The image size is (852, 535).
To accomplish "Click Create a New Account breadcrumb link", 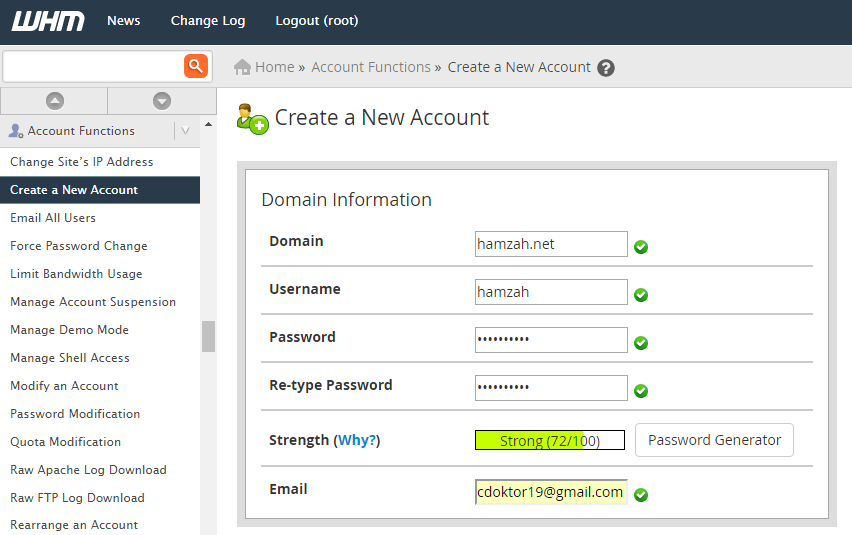I will tap(519, 67).
